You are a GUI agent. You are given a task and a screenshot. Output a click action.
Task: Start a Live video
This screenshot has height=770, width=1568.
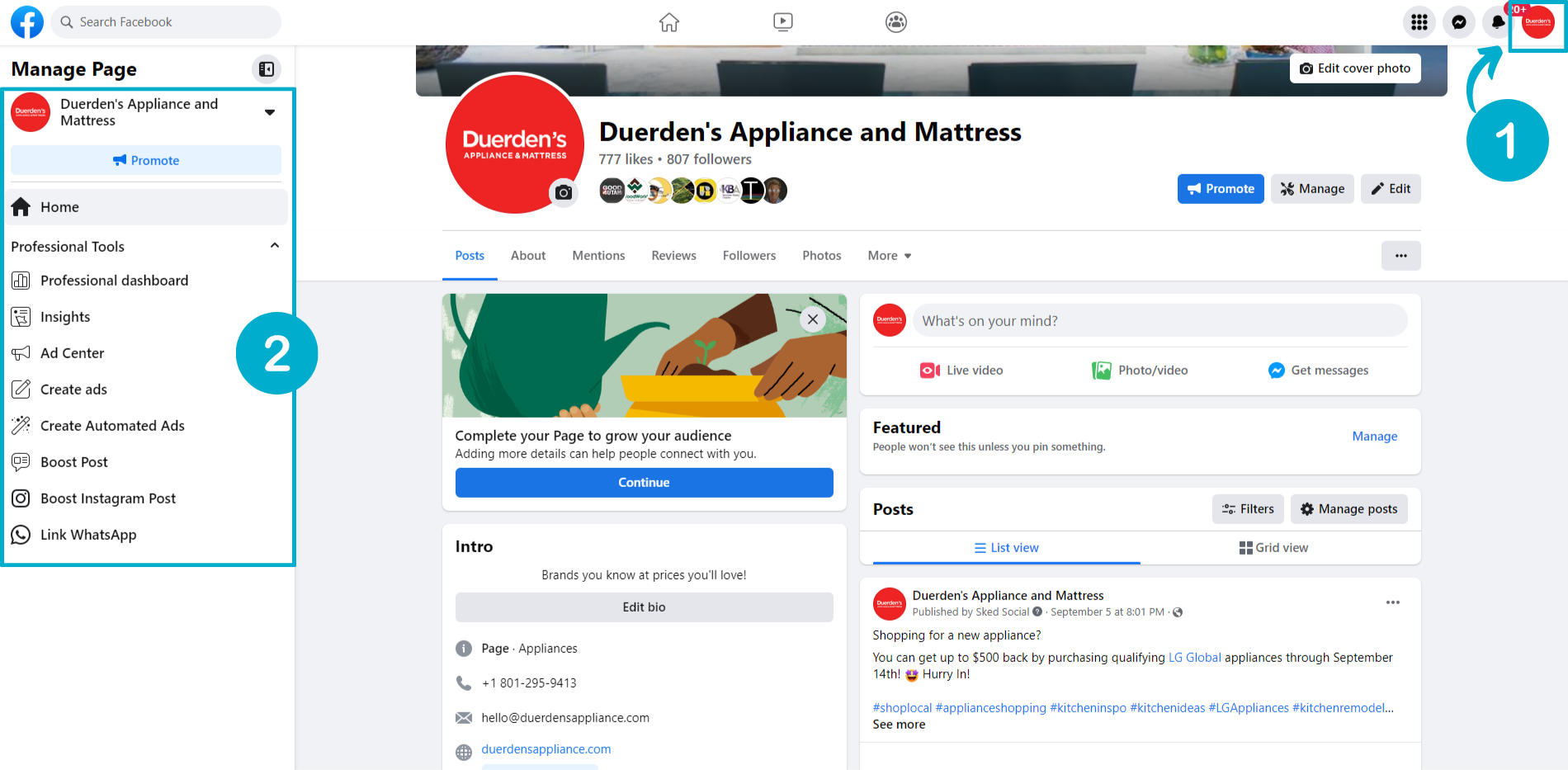click(x=961, y=371)
